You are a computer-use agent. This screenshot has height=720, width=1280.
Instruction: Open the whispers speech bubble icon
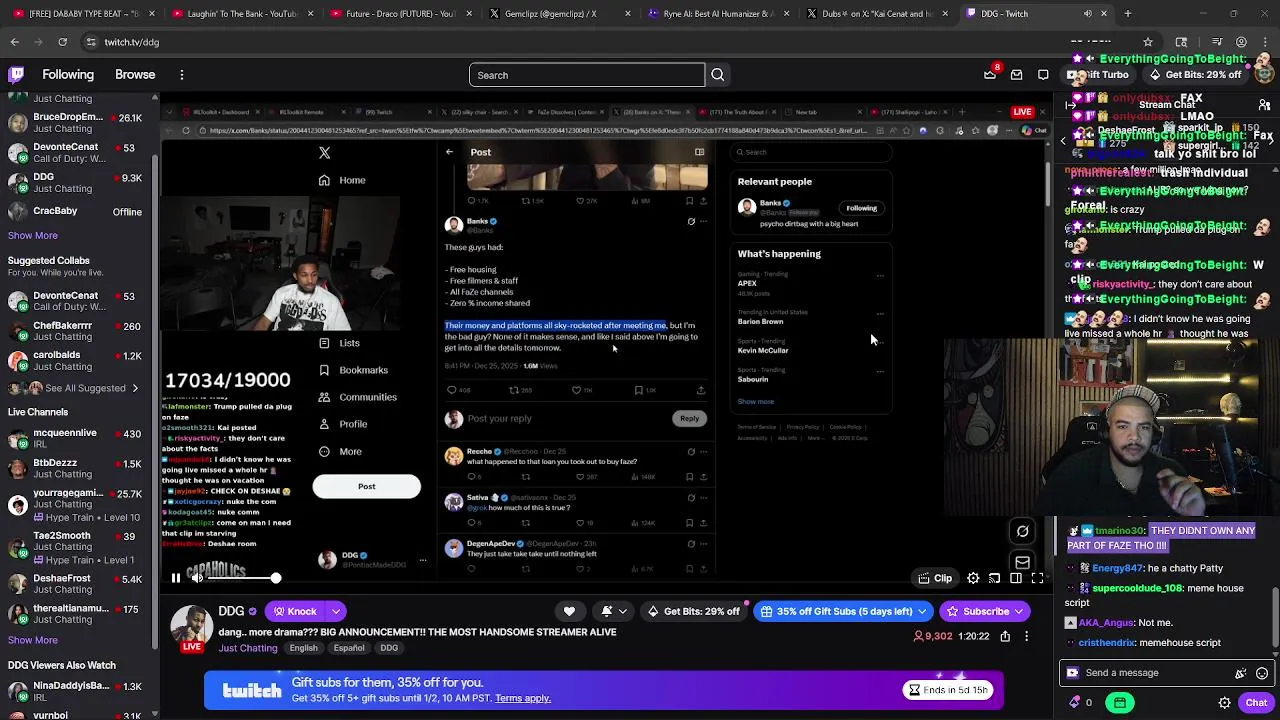(x=1043, y=75)
